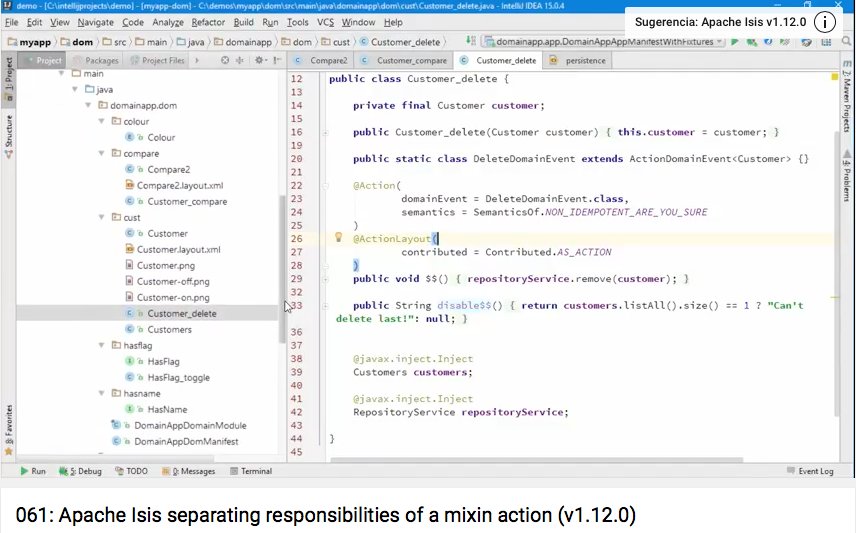Open the Terminal tool window
Image resolution: width=856 pixels, height=533 pixels.
pyautogui.click(x=251, y=471)
